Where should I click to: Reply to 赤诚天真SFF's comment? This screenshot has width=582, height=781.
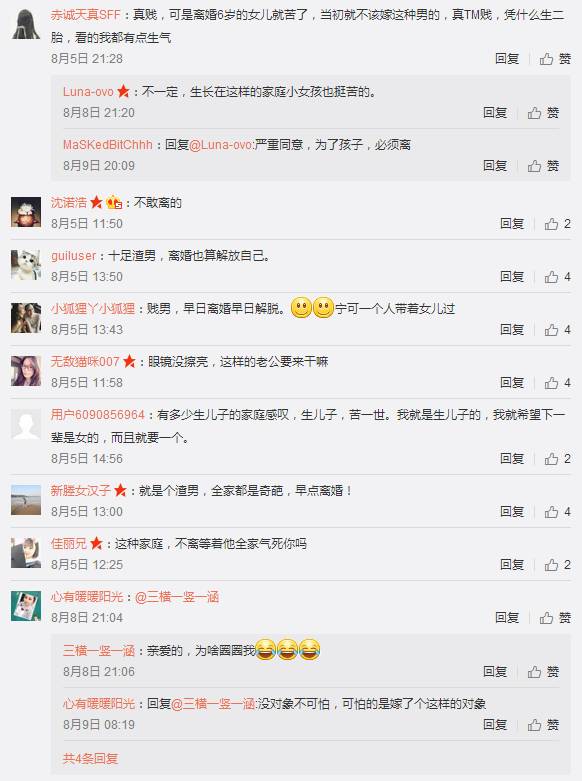tap(507, 59)
